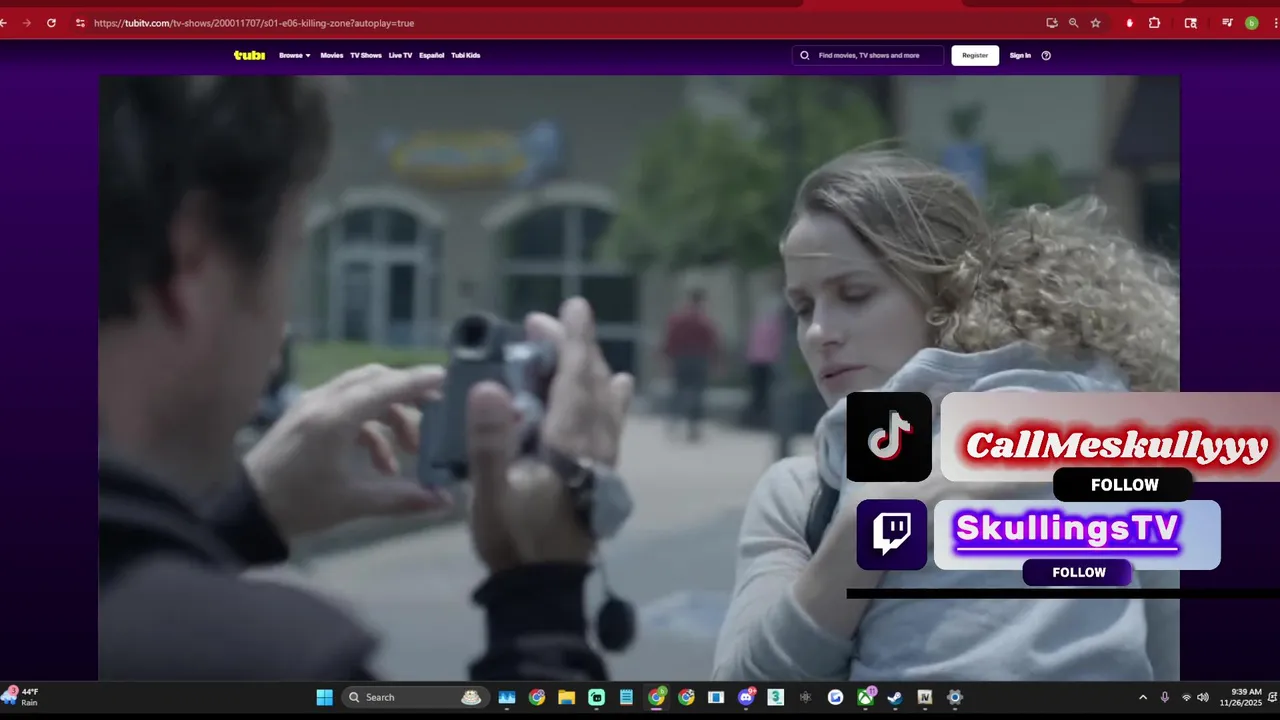The height and width of the screenshot is (720, 1280).
Task: Click the magnifier icon in Tubi search
Action: click(805, 55)
